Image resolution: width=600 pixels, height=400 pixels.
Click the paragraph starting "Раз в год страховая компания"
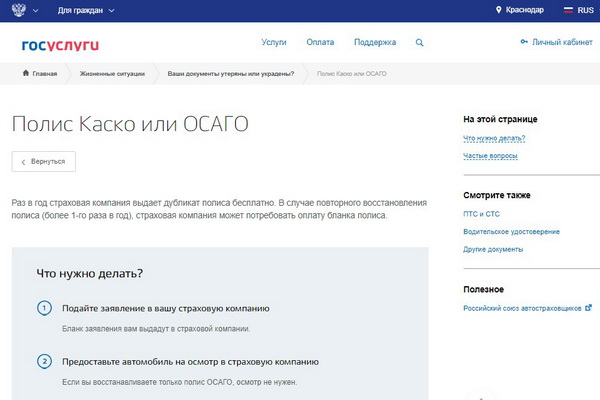(219, 209)
